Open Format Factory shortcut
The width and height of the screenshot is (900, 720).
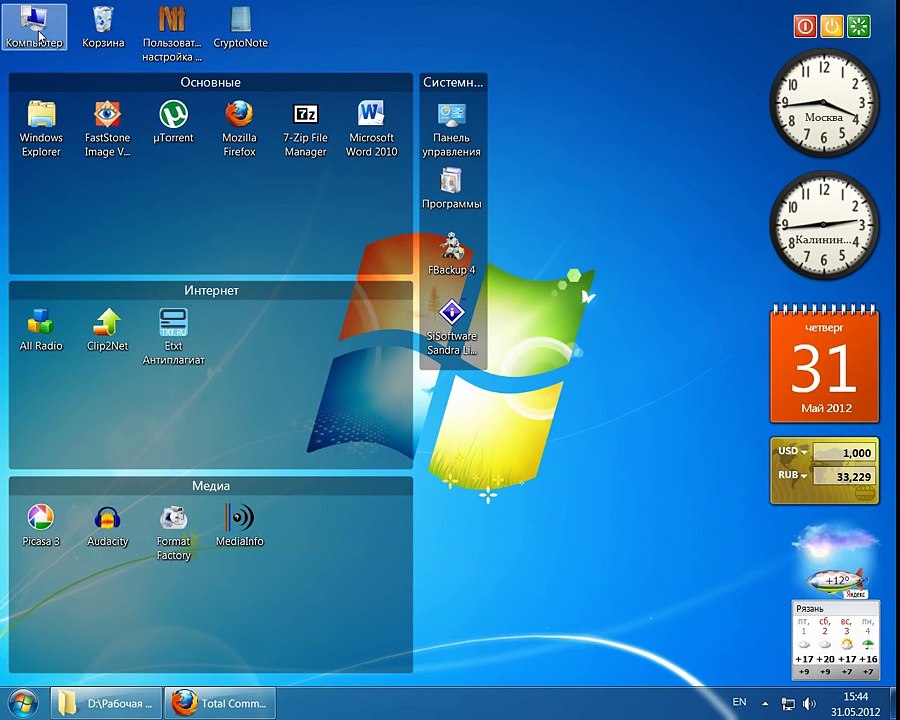pos(173,532)
